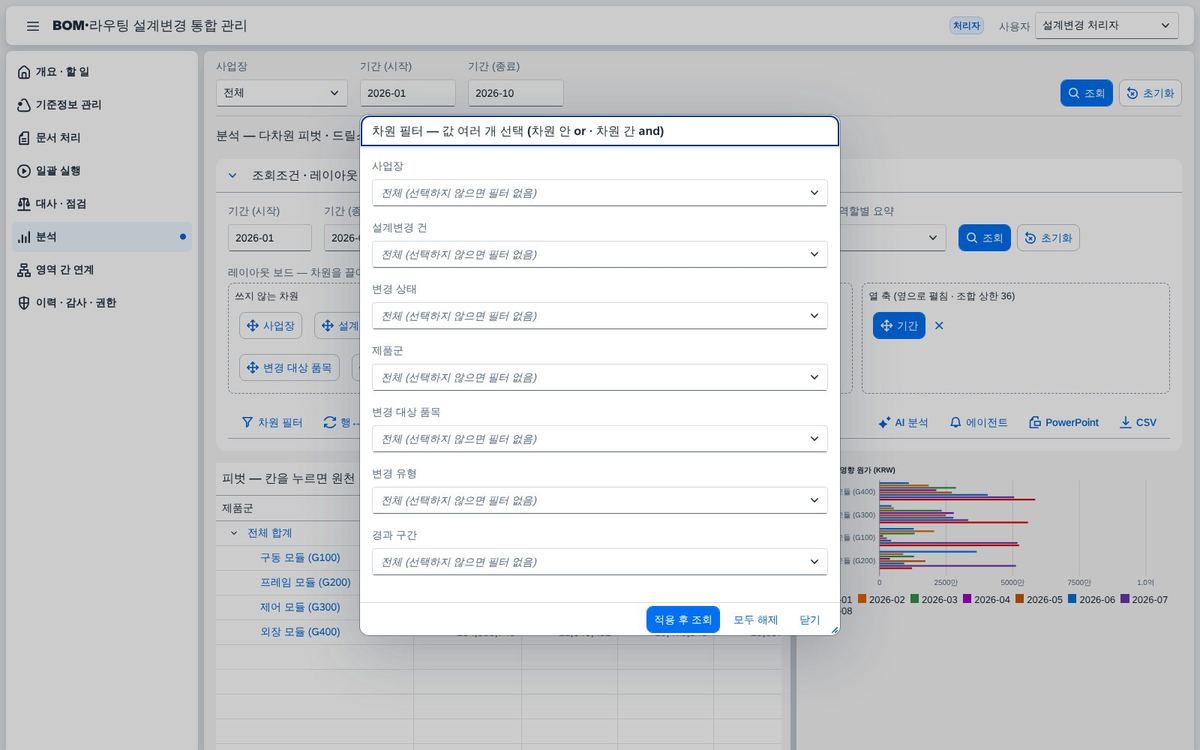Remove 기간 chip with the X icon
Viewport: 1200px width, 750px height.
939,326
